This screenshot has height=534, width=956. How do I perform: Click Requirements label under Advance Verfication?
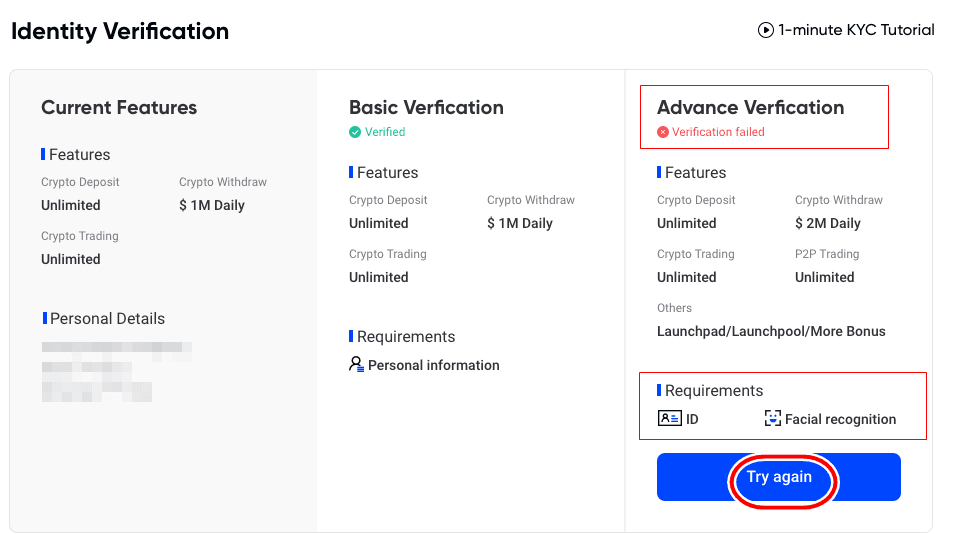(713, 391)
